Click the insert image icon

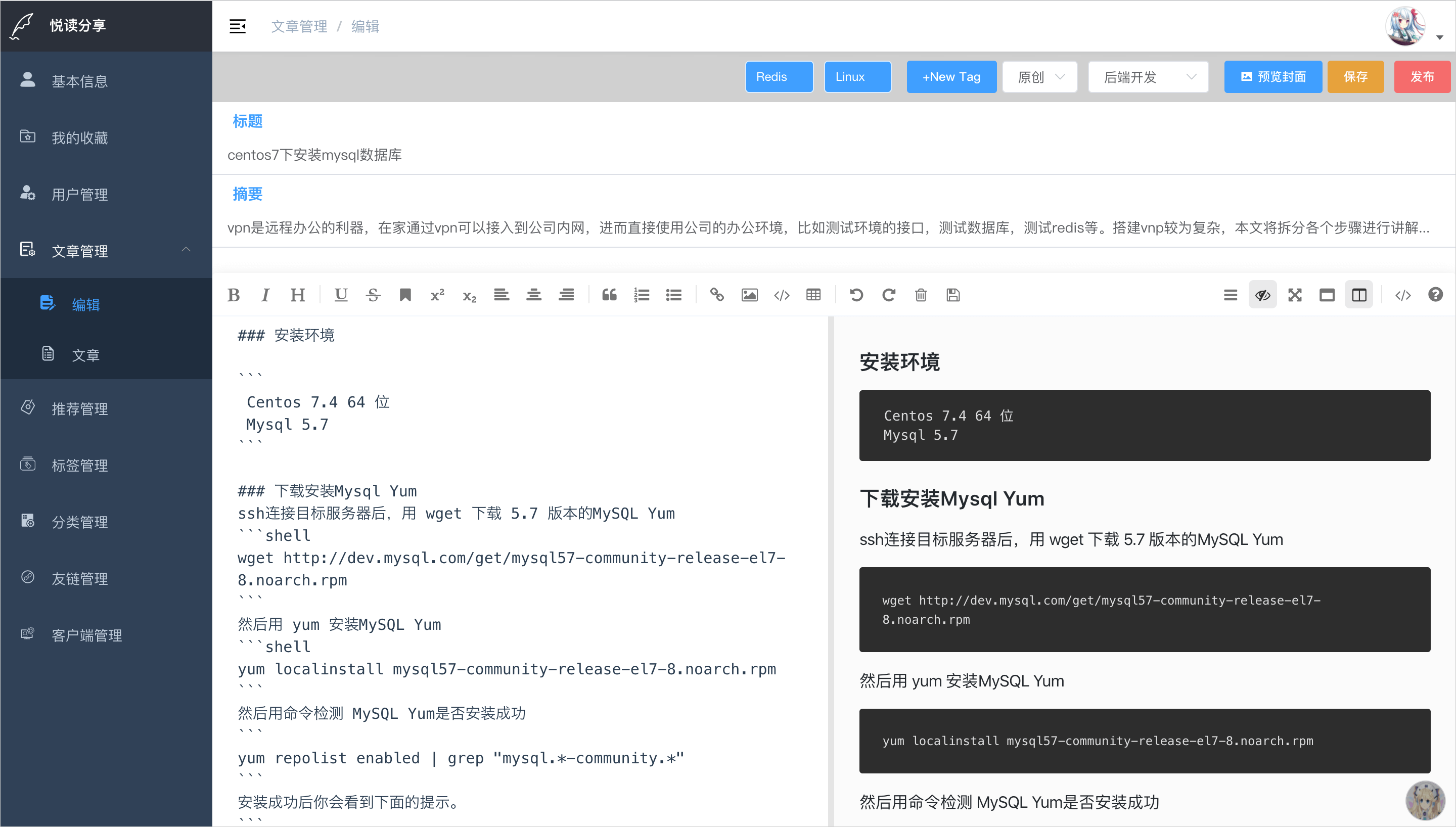point(749,295)
